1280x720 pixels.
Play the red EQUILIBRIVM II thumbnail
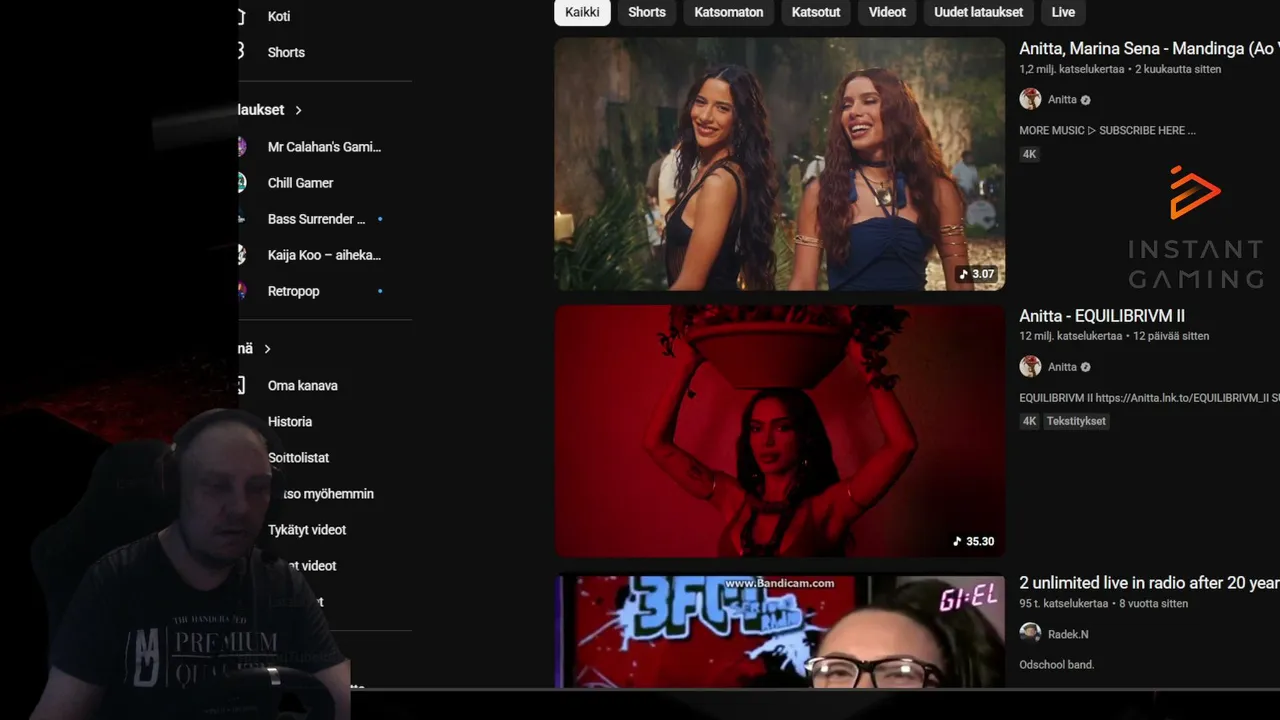pyautogui.click(x=779, y=431)
